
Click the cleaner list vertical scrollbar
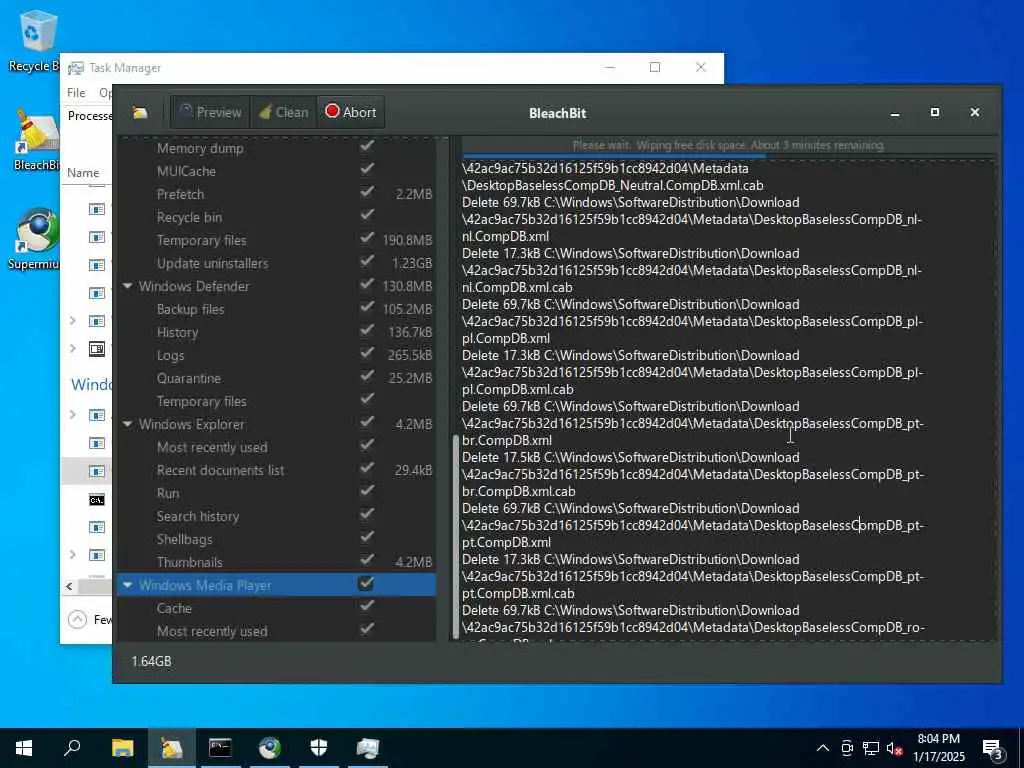(x=455, y=537)
